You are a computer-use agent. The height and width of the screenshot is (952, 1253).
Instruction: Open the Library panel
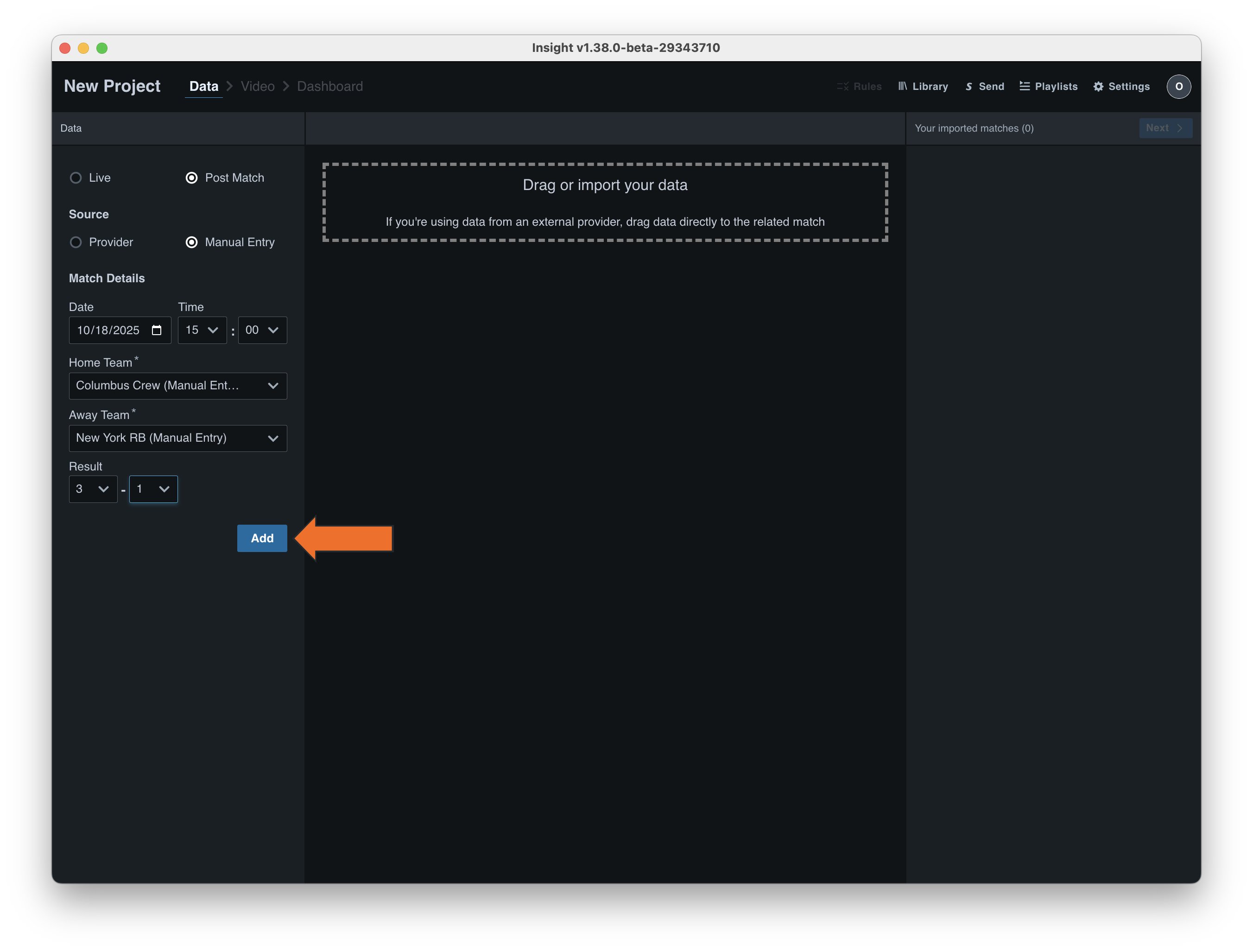923,86
